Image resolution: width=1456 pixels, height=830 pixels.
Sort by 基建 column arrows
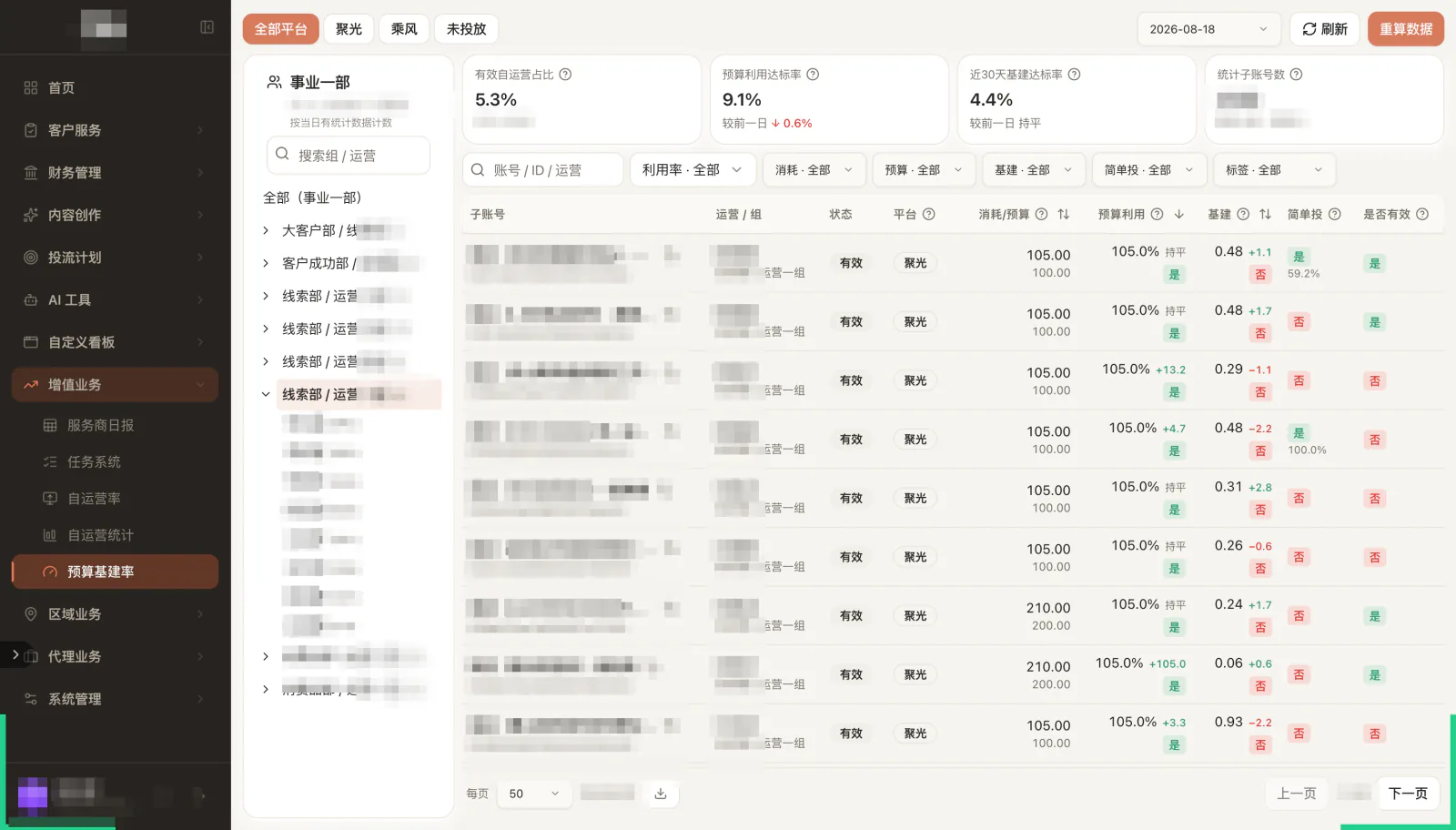[x=1265, y=214]
